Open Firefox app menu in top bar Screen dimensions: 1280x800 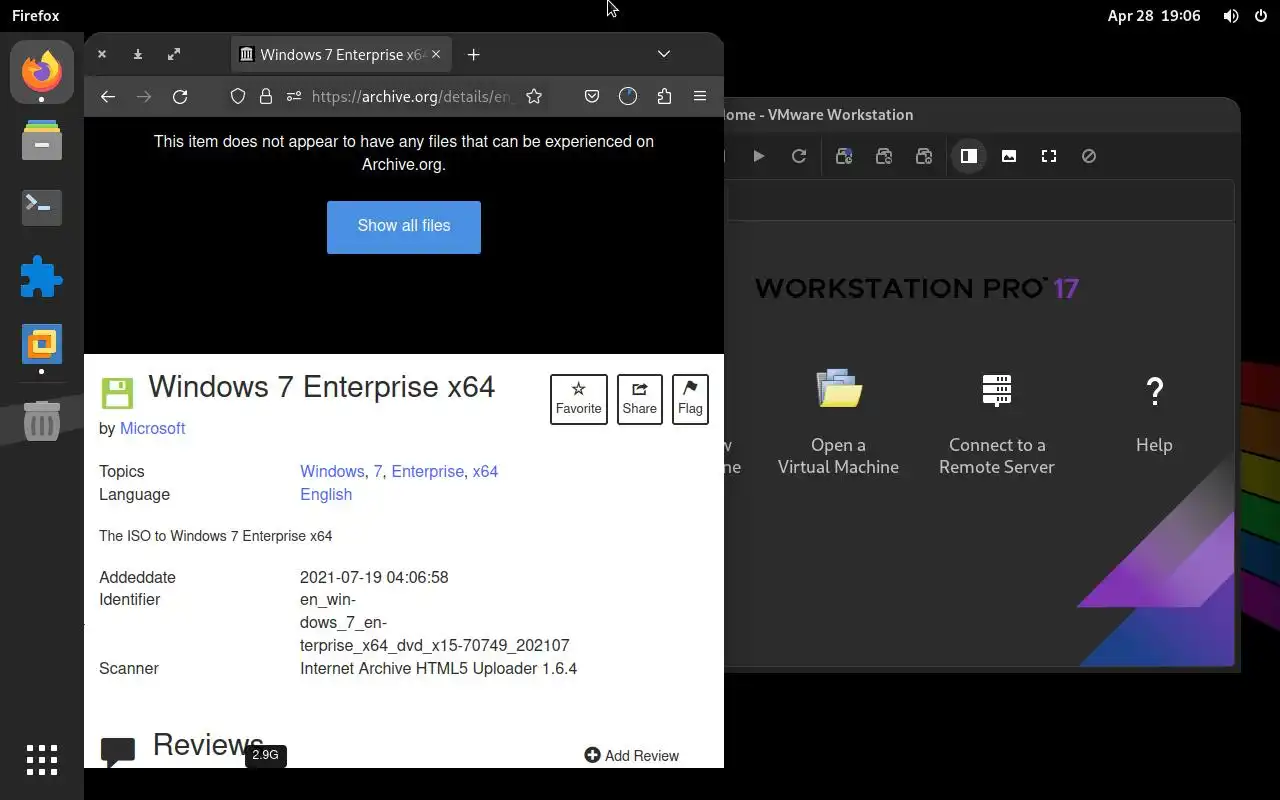click(36, 16)
